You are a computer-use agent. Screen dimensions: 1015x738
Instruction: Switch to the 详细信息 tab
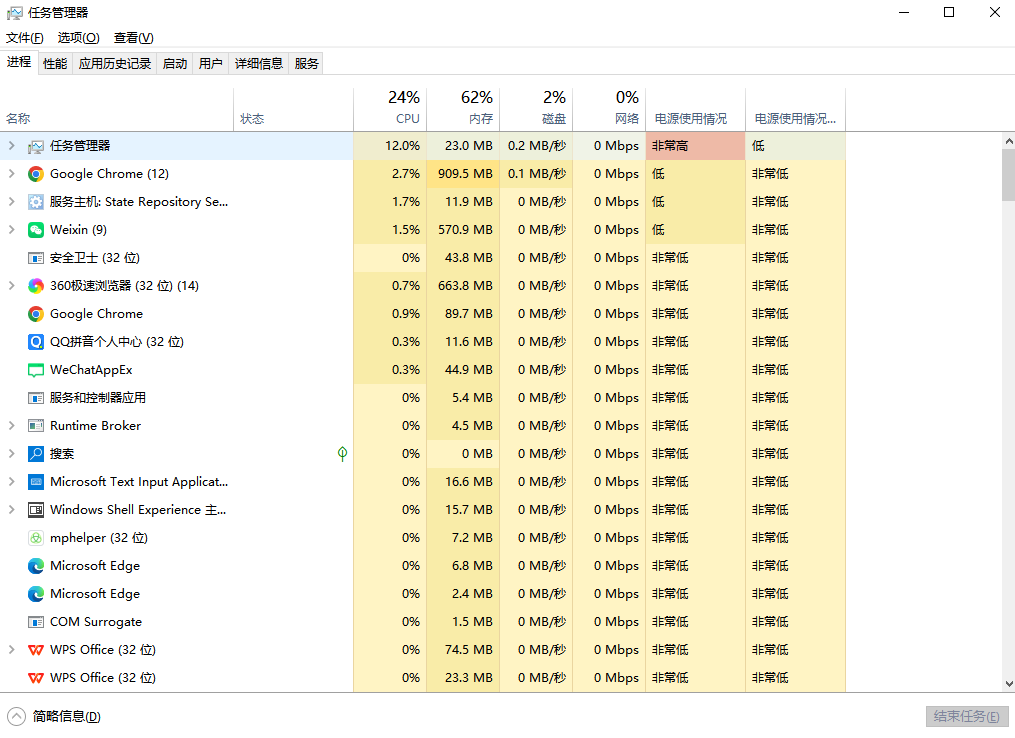259,63
